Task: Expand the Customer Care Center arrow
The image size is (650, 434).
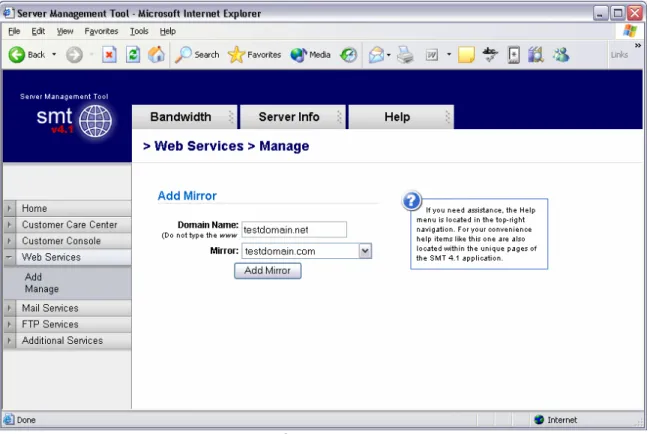Action: point(9,225)
